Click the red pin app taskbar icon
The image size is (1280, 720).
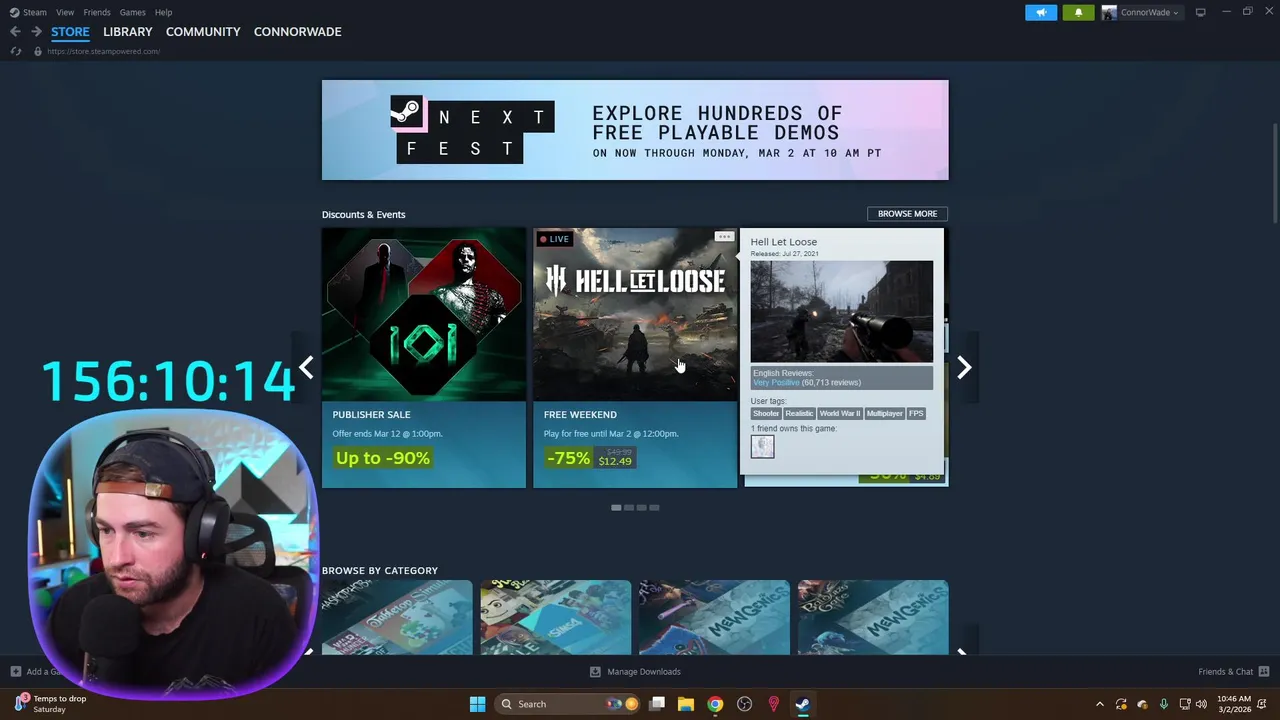tap(773, 704)
